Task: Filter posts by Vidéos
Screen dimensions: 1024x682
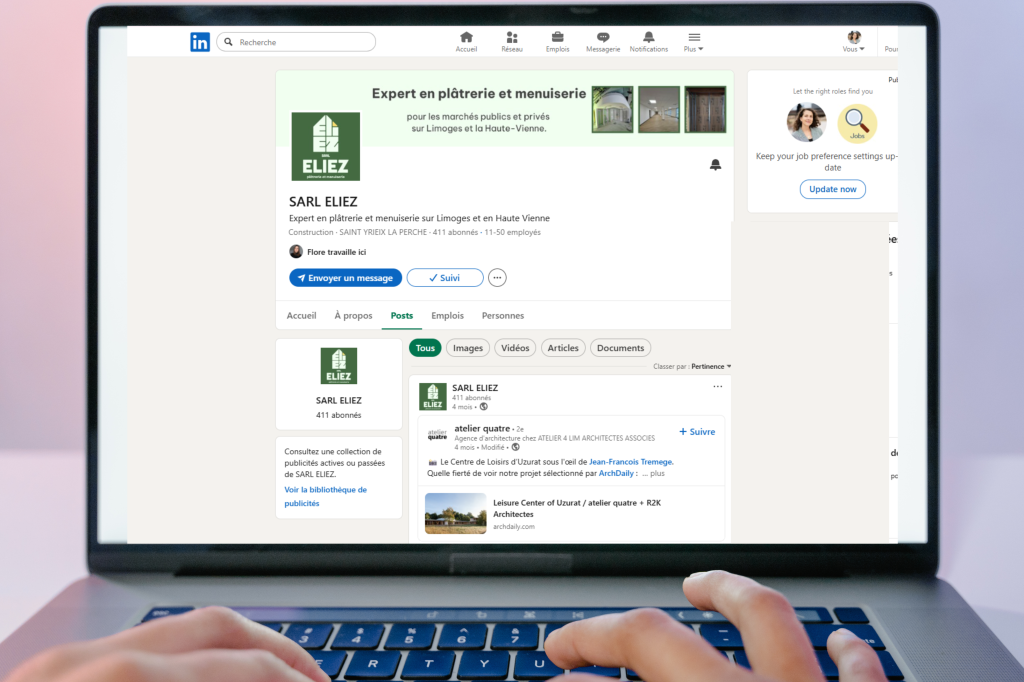Action: 515,348
